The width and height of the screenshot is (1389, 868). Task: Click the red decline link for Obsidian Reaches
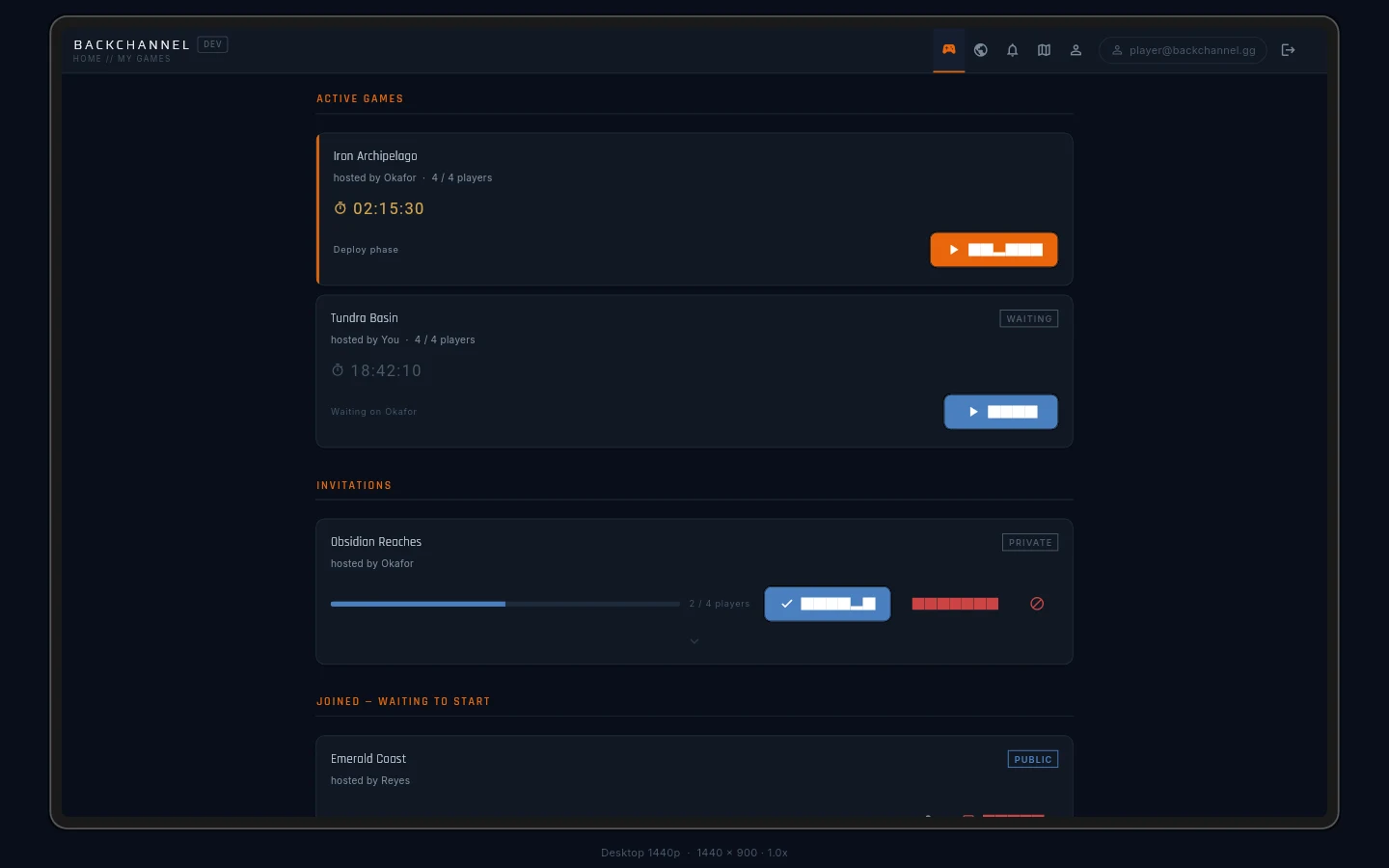(955, 604)
